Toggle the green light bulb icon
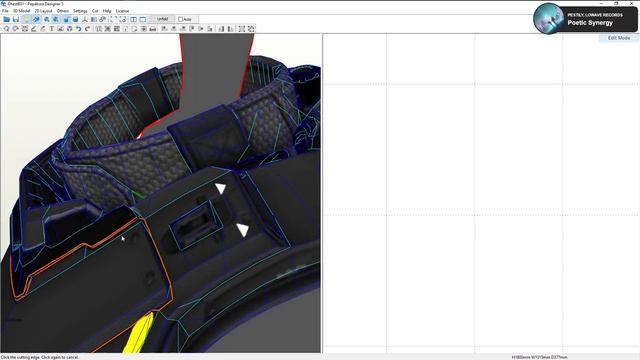The height and width of the screenshot is (360, 640). (x=26, y=19)
